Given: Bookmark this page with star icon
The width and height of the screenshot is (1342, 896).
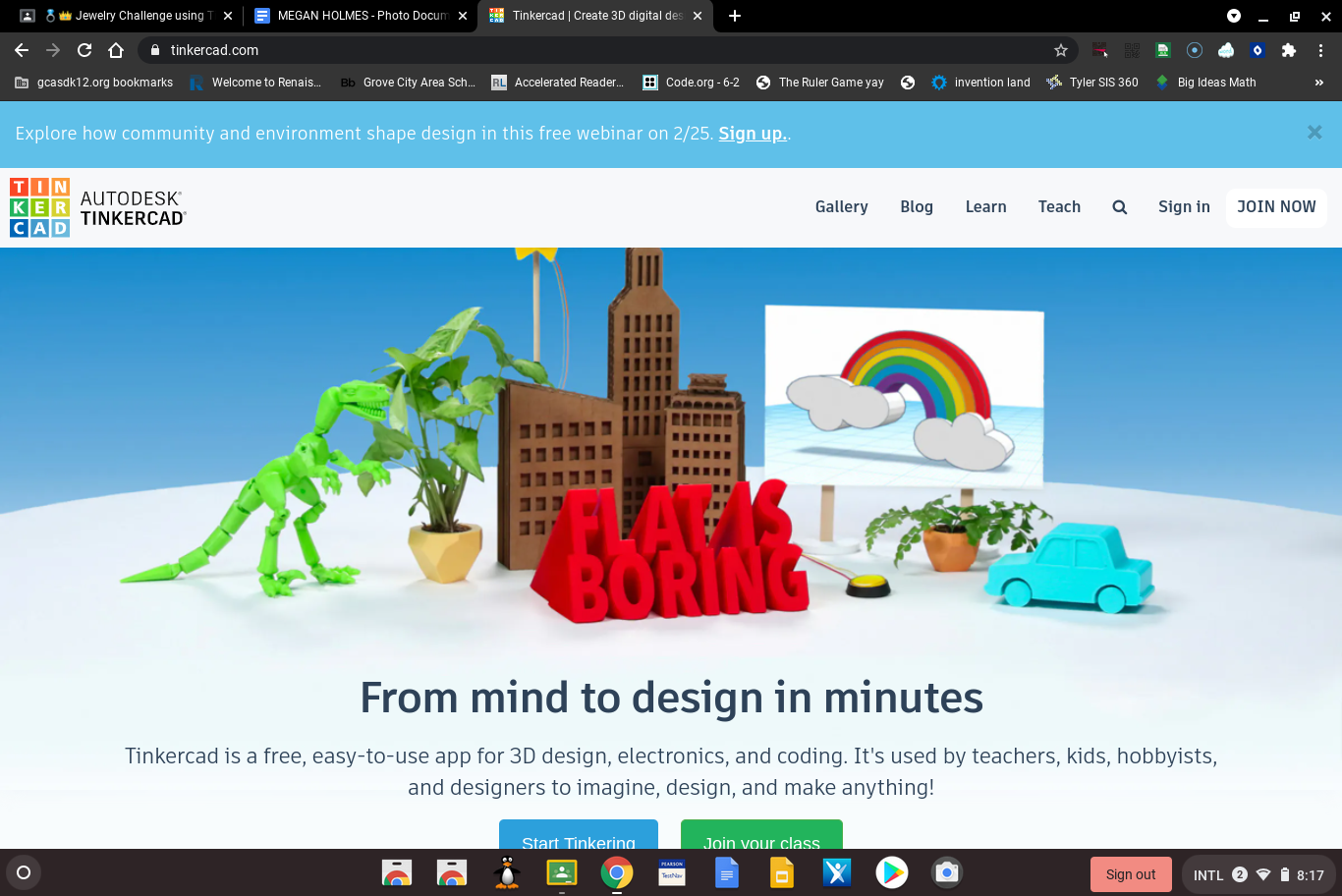Looking at the screenshot, I should [1061, 50].
